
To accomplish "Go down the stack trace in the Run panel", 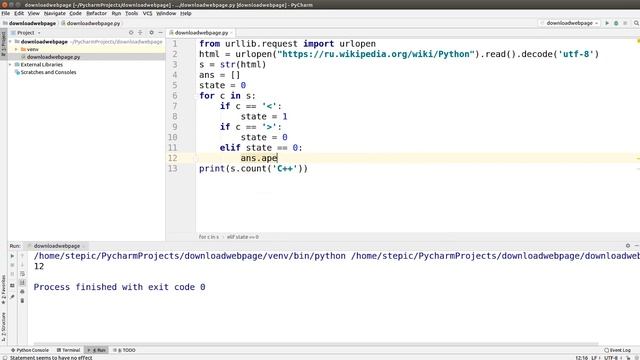I will click(x=22, y=265).
